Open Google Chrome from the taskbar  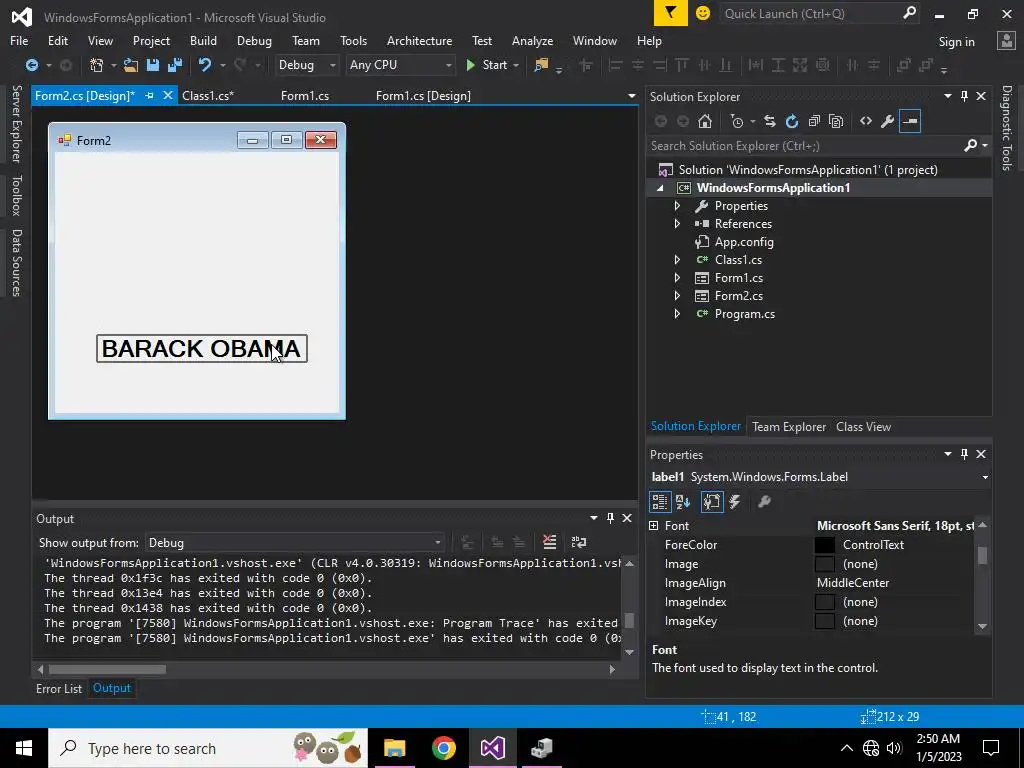click(x=443, y=748)
